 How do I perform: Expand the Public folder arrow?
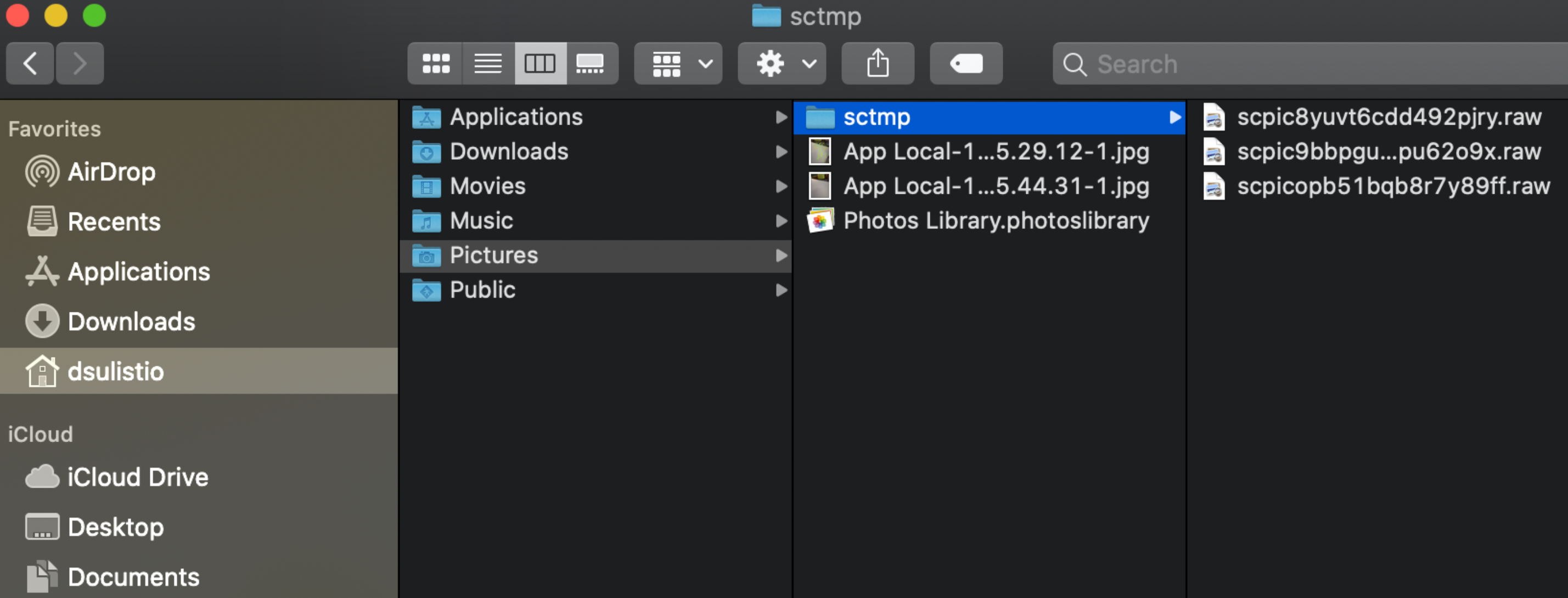pyautogui.click(x=781, y=290)
